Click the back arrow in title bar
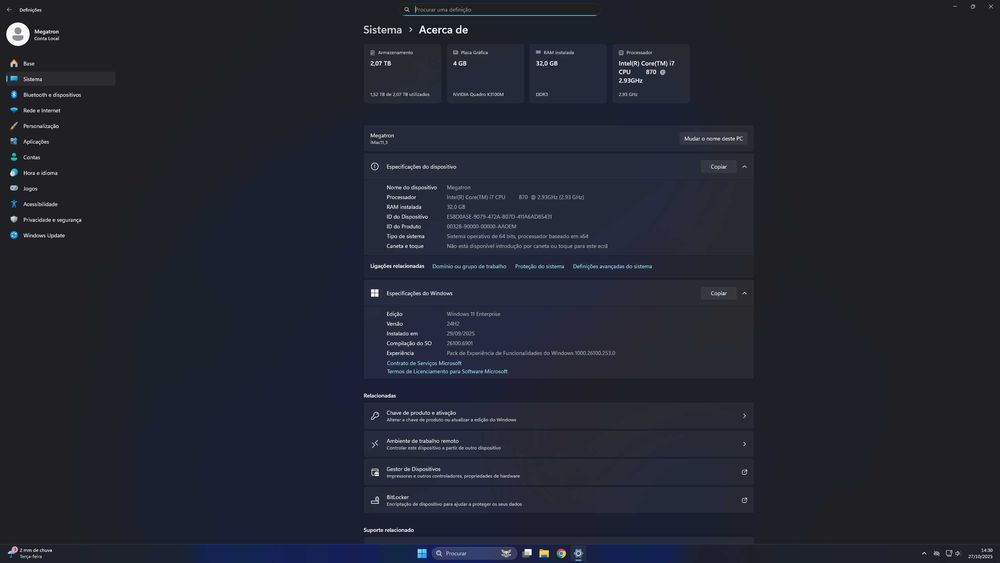This screenshot has height=563, width=1000. (x=9, y=10)
